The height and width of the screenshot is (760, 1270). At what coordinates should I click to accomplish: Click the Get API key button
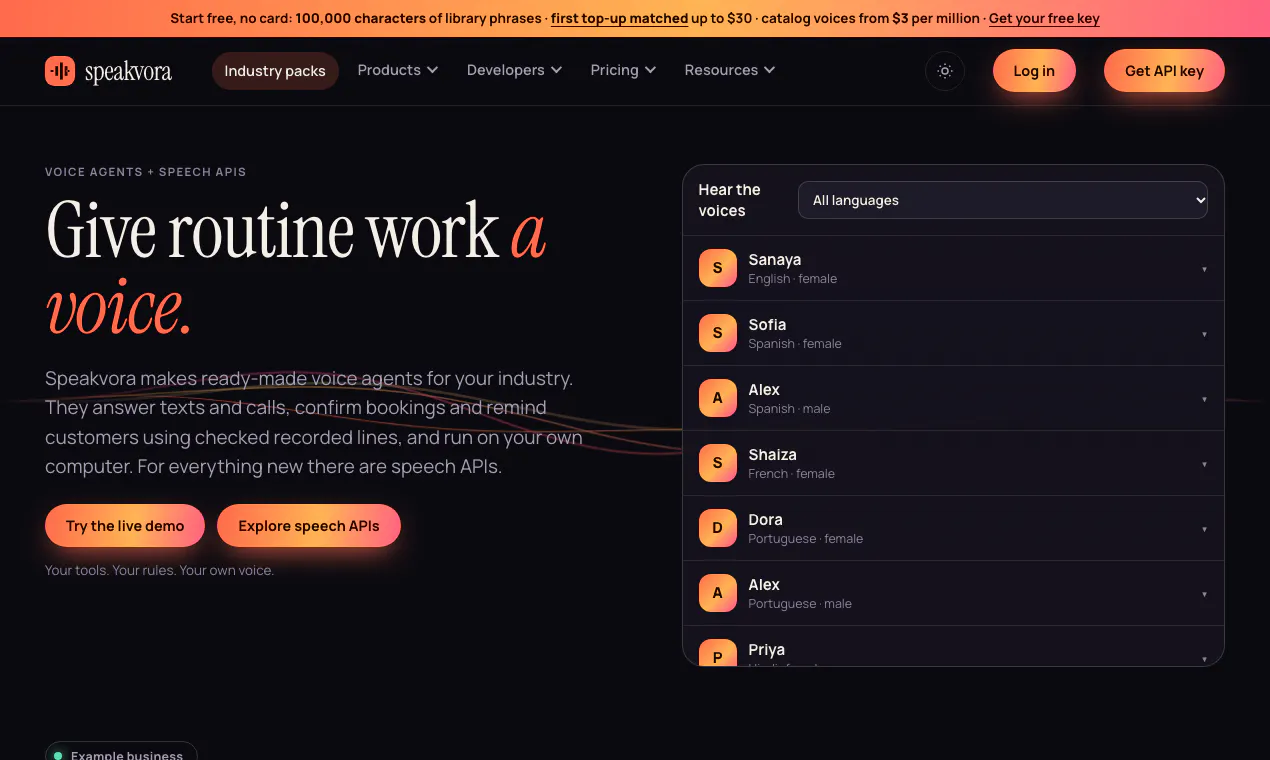pyautogui.click(x=1164, y=71)
